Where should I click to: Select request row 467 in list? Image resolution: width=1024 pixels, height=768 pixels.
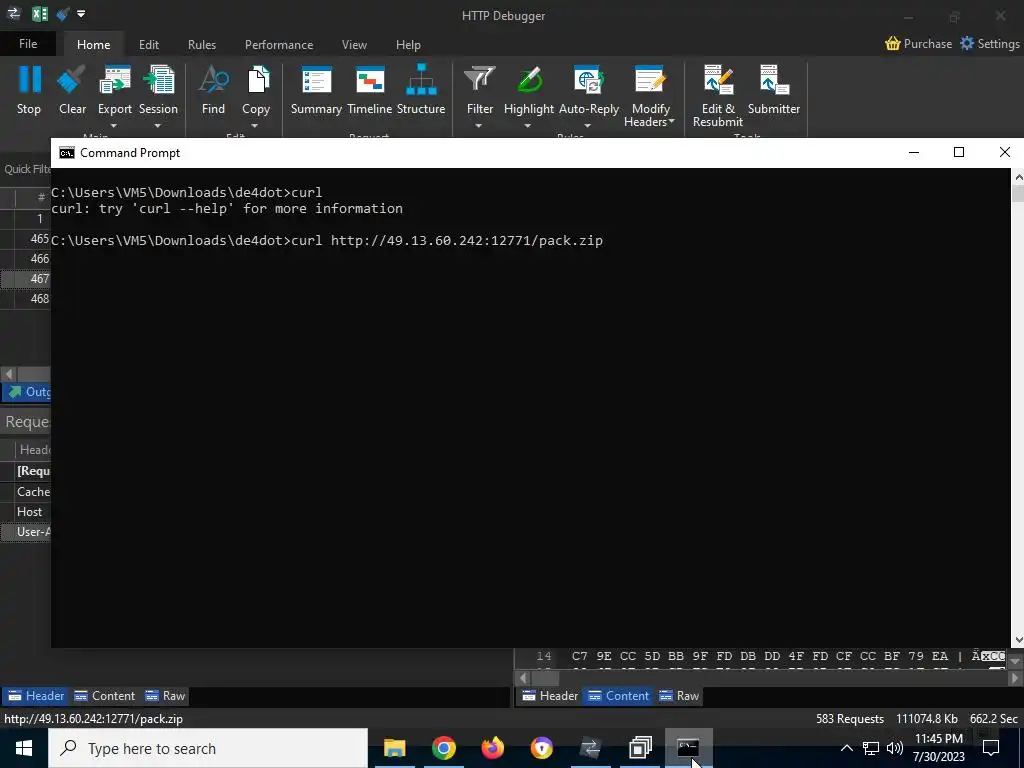(25, 279)
